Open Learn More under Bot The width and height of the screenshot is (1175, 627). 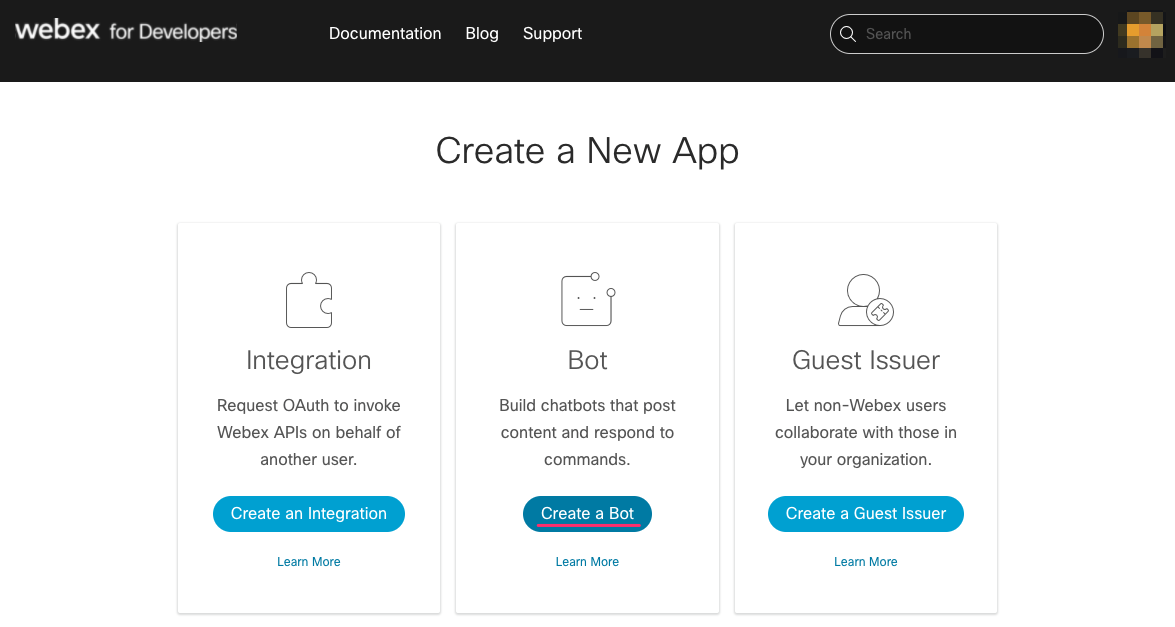pos(588,562)
